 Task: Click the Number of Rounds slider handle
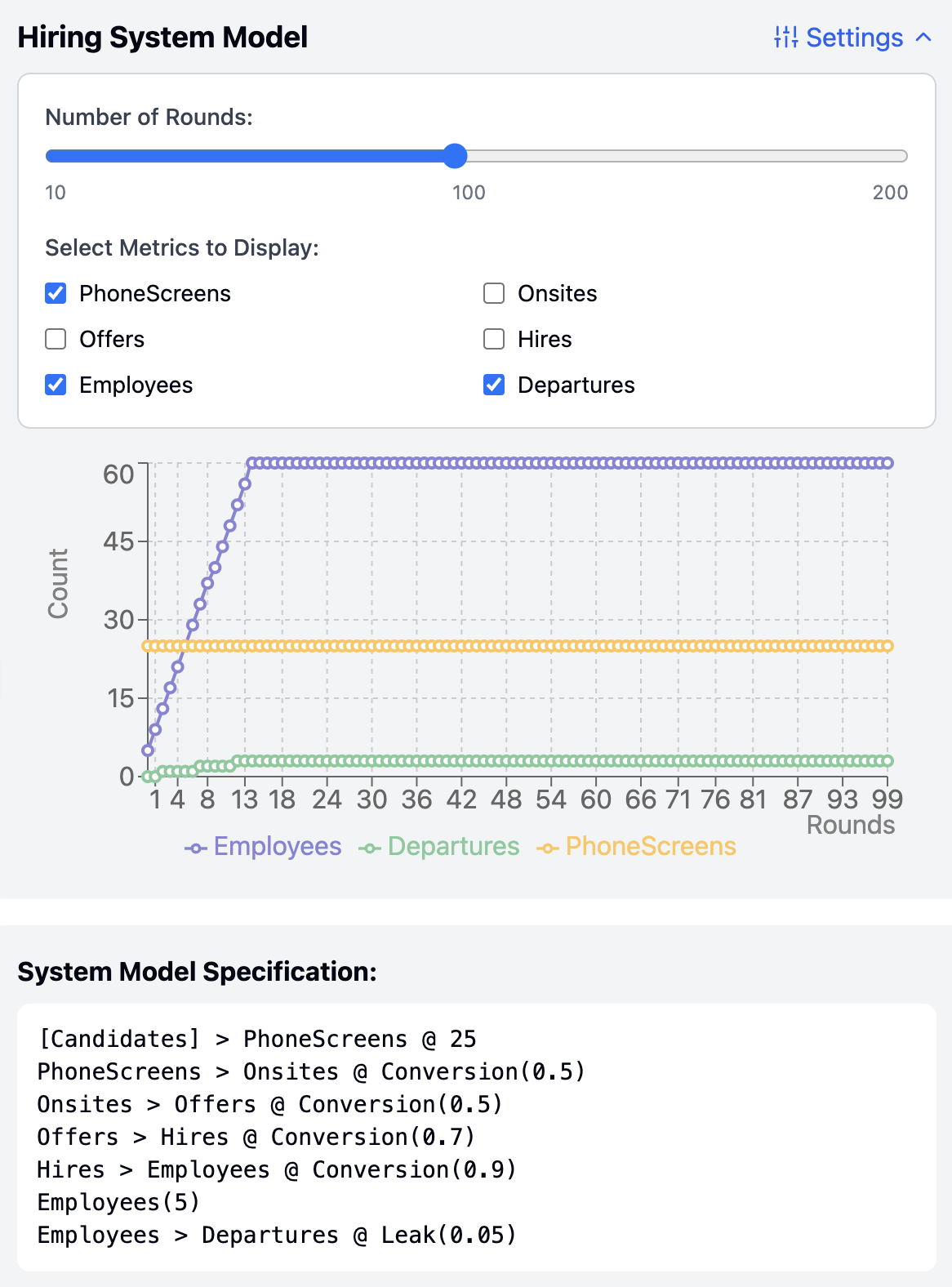[455, 156]
